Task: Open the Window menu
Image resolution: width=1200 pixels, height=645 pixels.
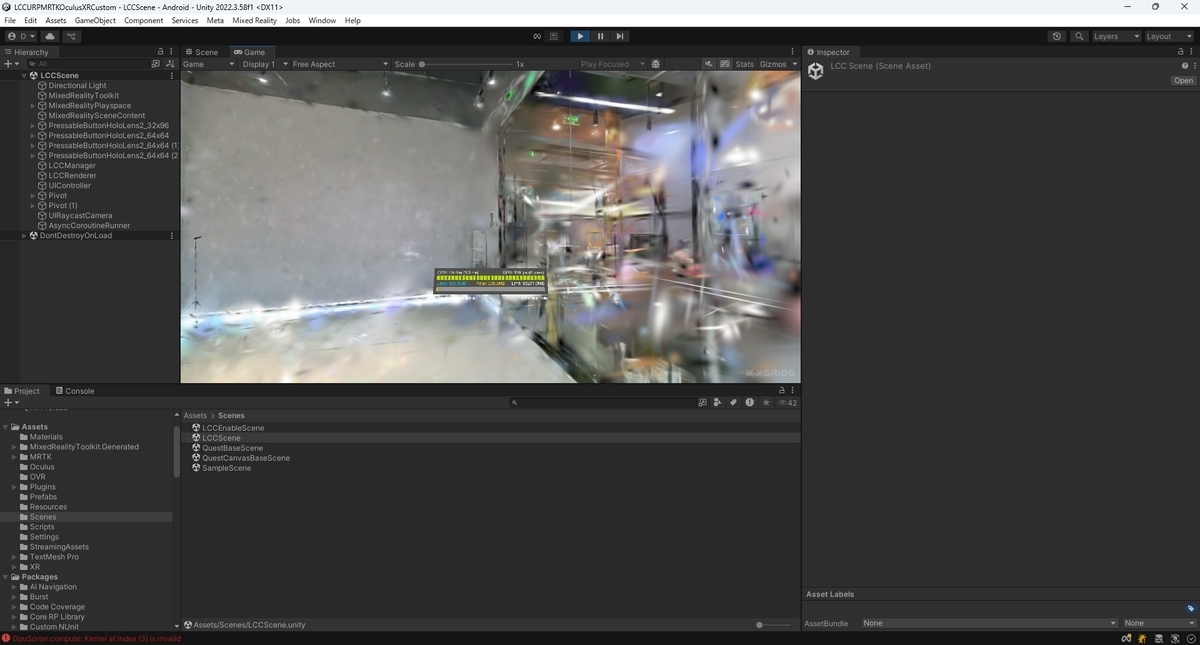Action: tap(322, 20)
